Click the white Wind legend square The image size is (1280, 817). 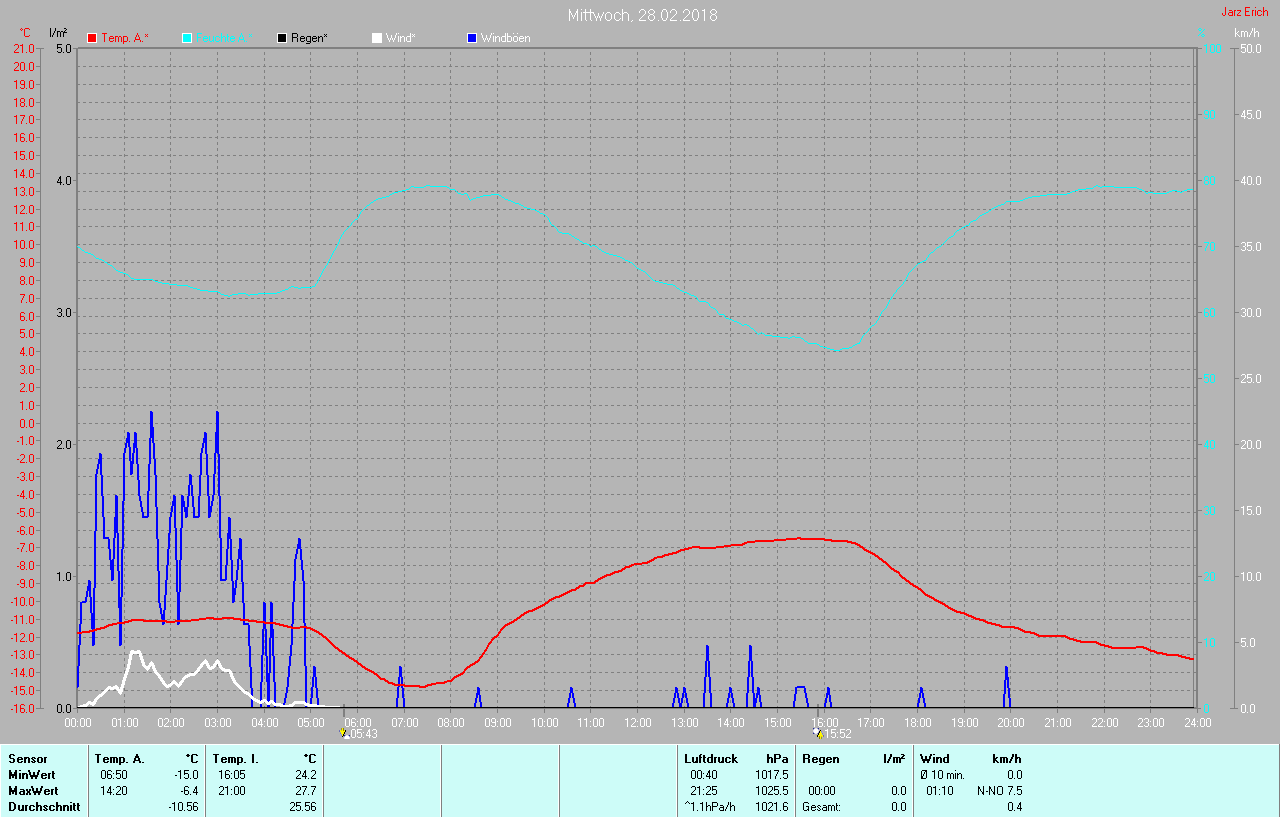pyautogui.click(x=377, y=38)
